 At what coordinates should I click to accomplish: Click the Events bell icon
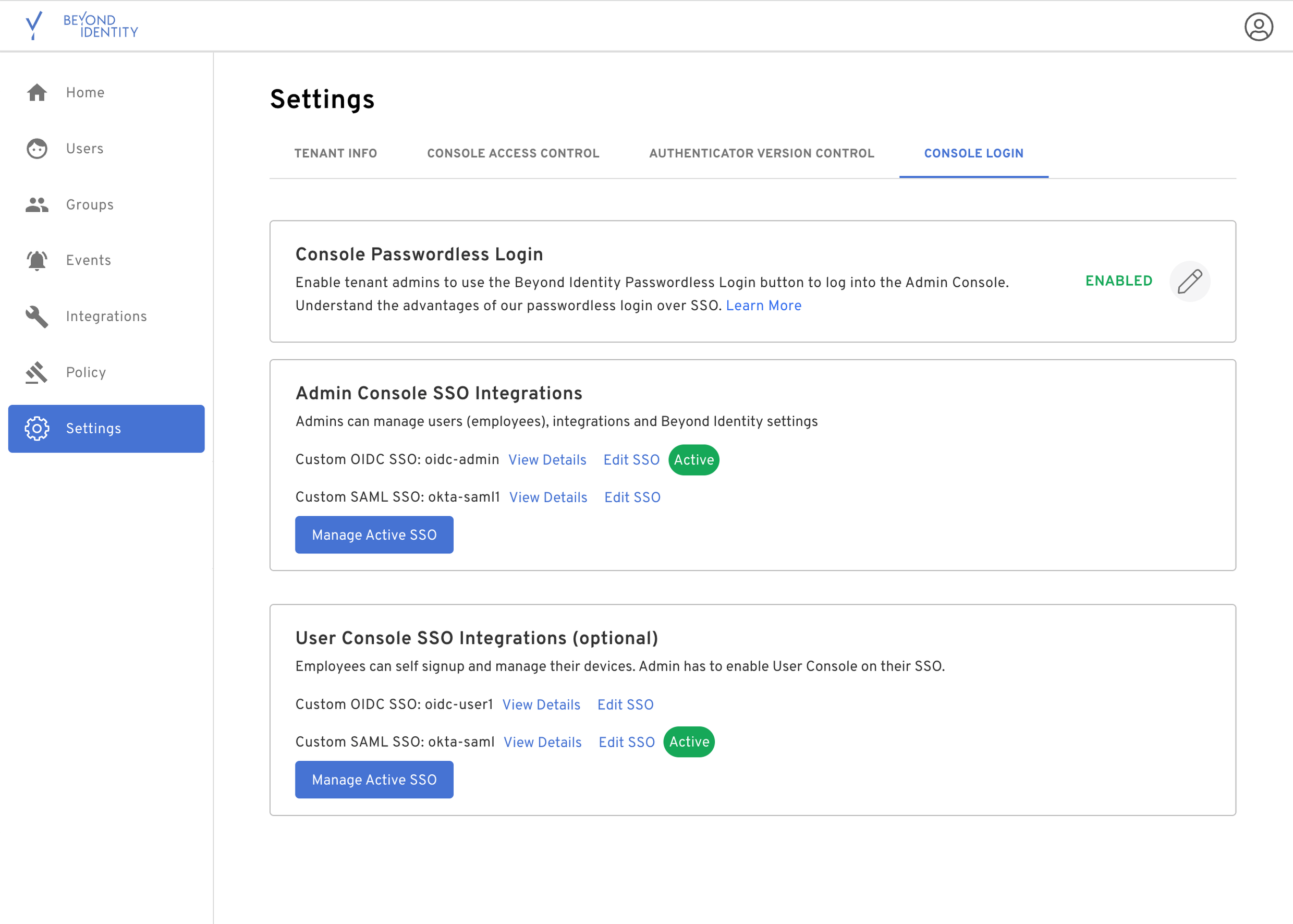pos(37,260)
